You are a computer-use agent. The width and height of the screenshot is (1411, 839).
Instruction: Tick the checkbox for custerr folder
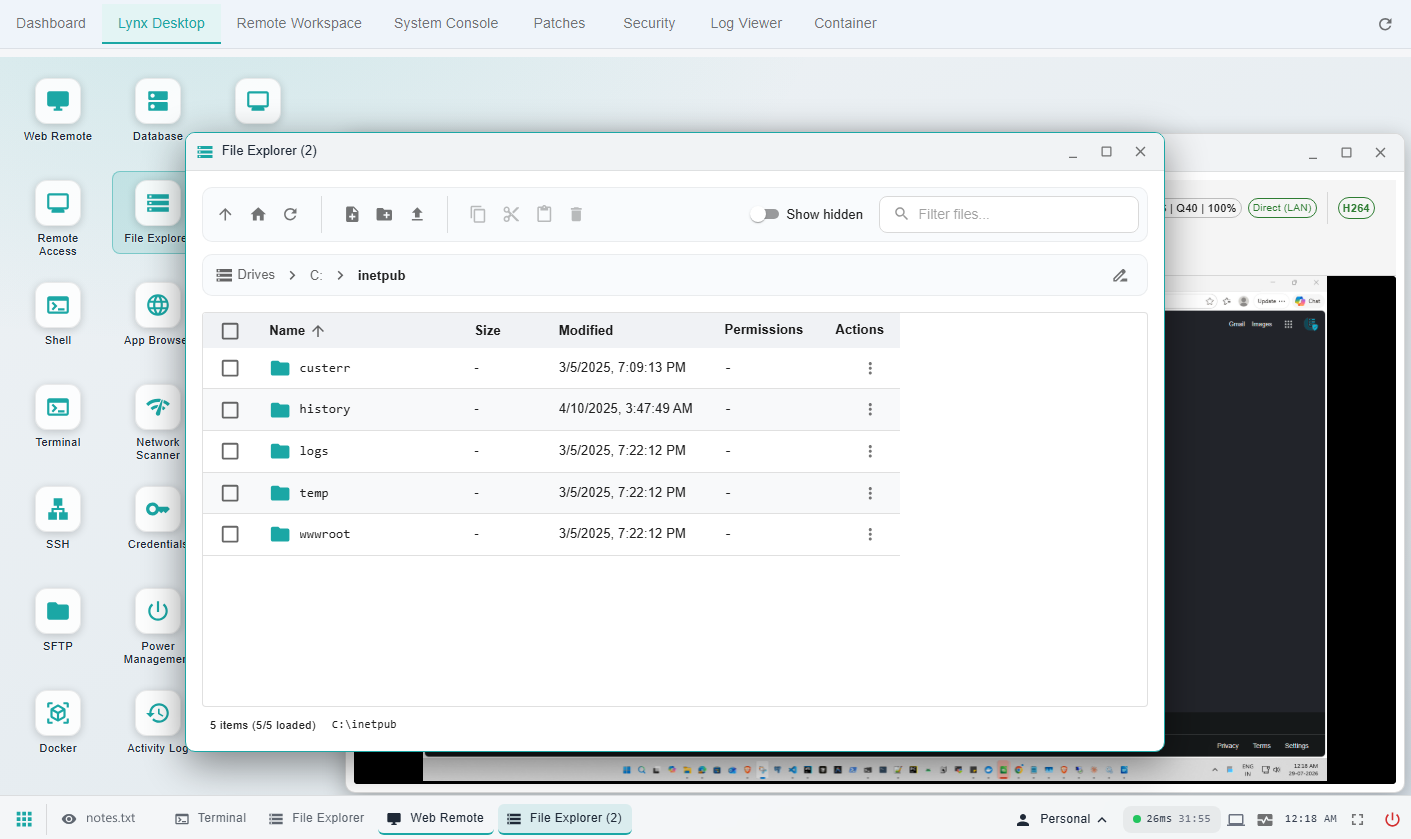[230, 368]
